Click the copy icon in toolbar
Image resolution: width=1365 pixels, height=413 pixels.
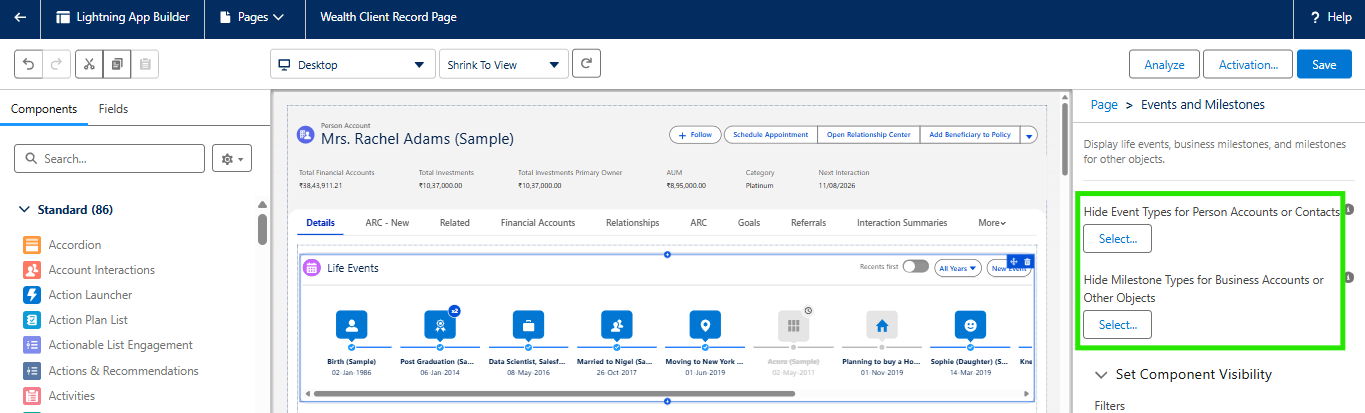point(117,64)
